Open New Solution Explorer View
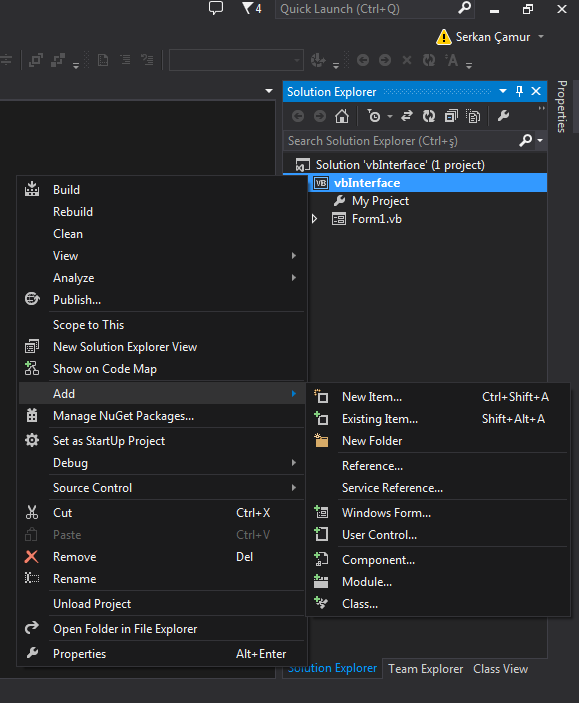Viewport: 579px width, 703px height. [x=162, y=347]
